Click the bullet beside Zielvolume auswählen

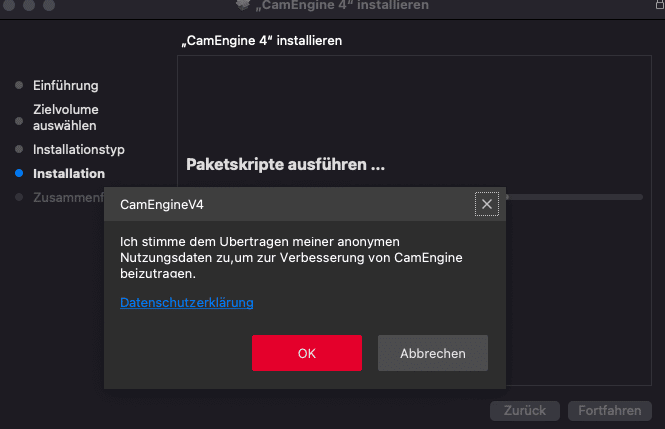click(19, 118)
